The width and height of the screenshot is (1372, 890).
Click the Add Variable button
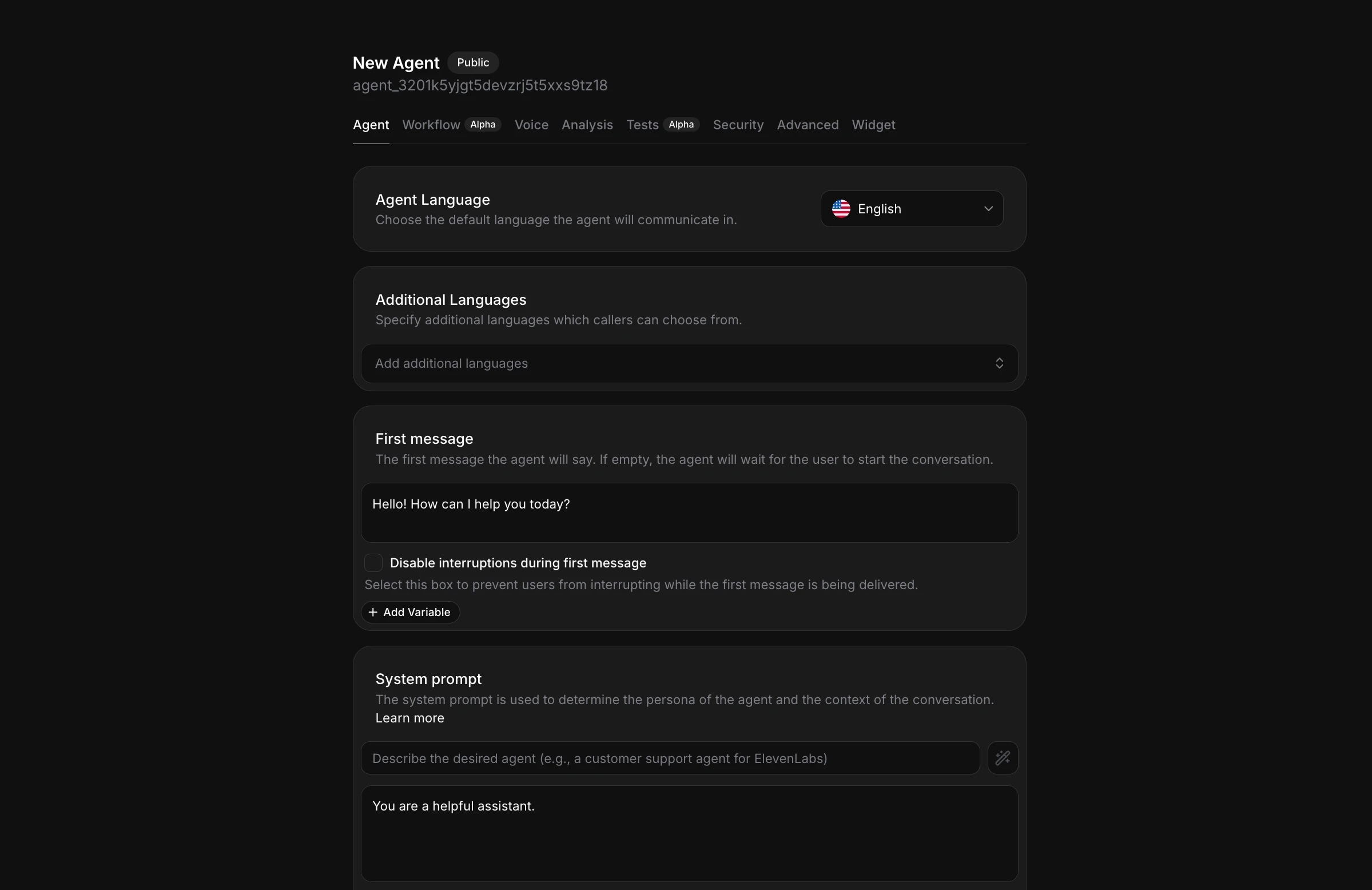(410, 612)
